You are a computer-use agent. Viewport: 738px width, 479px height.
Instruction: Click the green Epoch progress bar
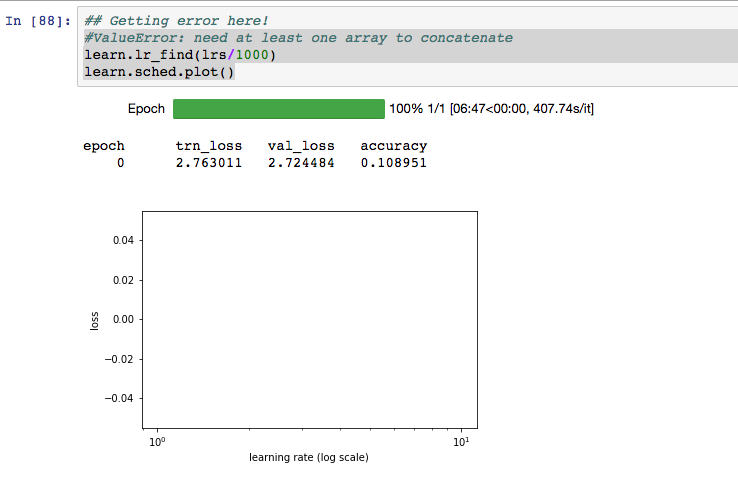278,108
